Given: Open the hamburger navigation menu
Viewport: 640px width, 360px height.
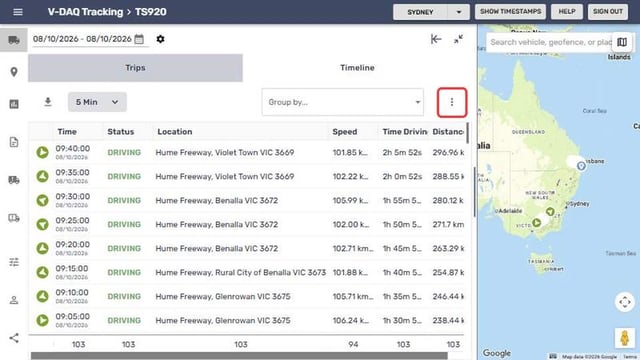Looking at the screenshot, I should pyautogui.click(x=18, y=12).
